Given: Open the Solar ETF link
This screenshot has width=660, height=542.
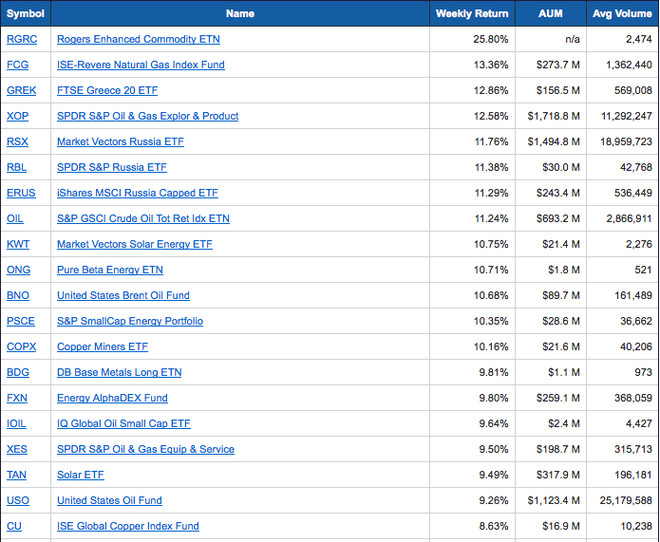Looking at the screenshot, I should pos(80,475).
